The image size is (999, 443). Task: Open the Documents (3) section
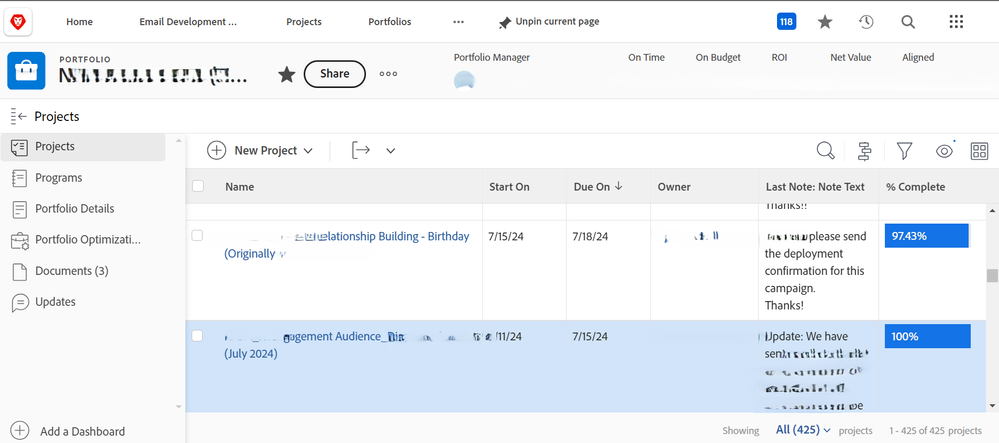click(71, 271)
